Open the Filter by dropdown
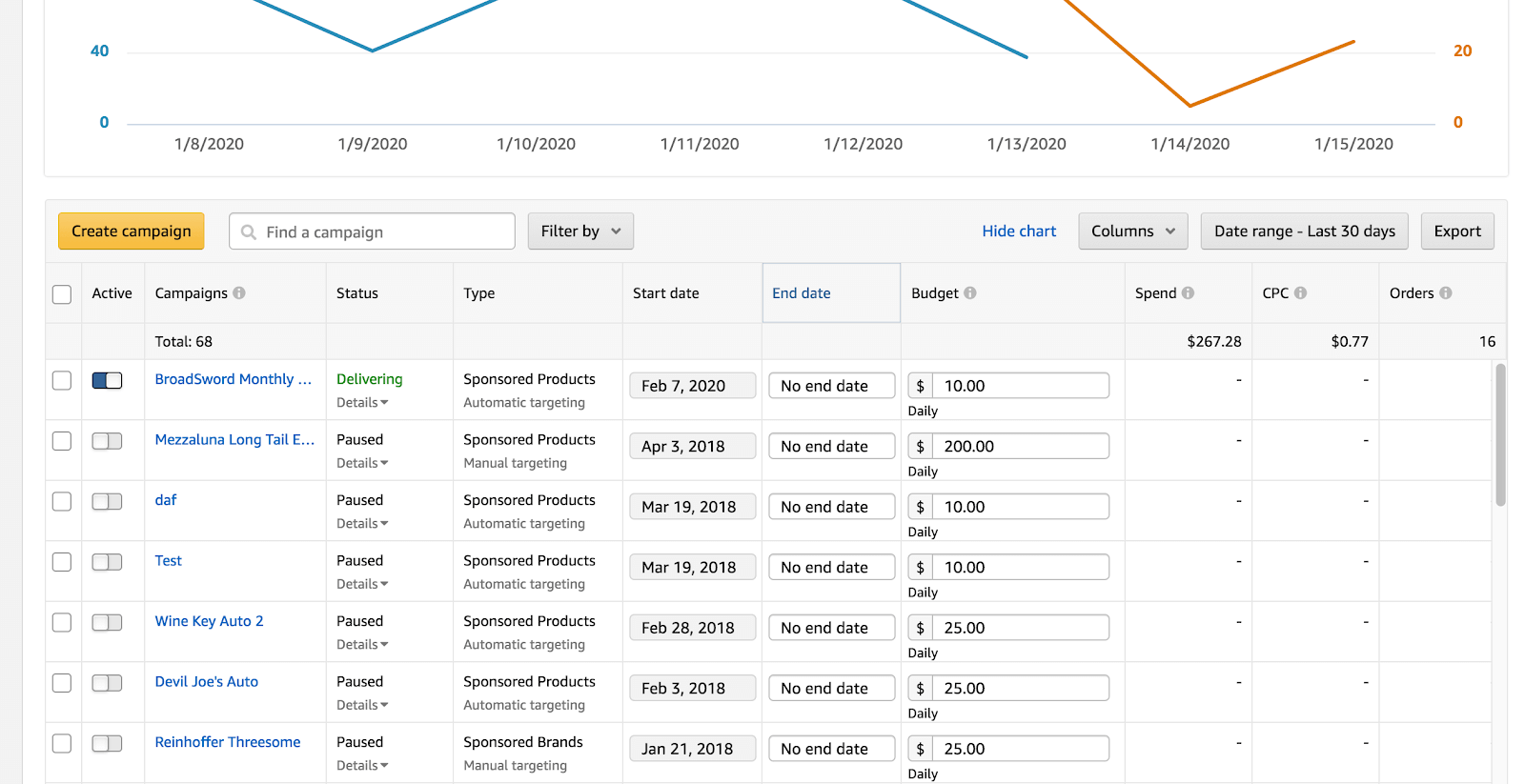The image size is (1525, 784). (580, 231)
